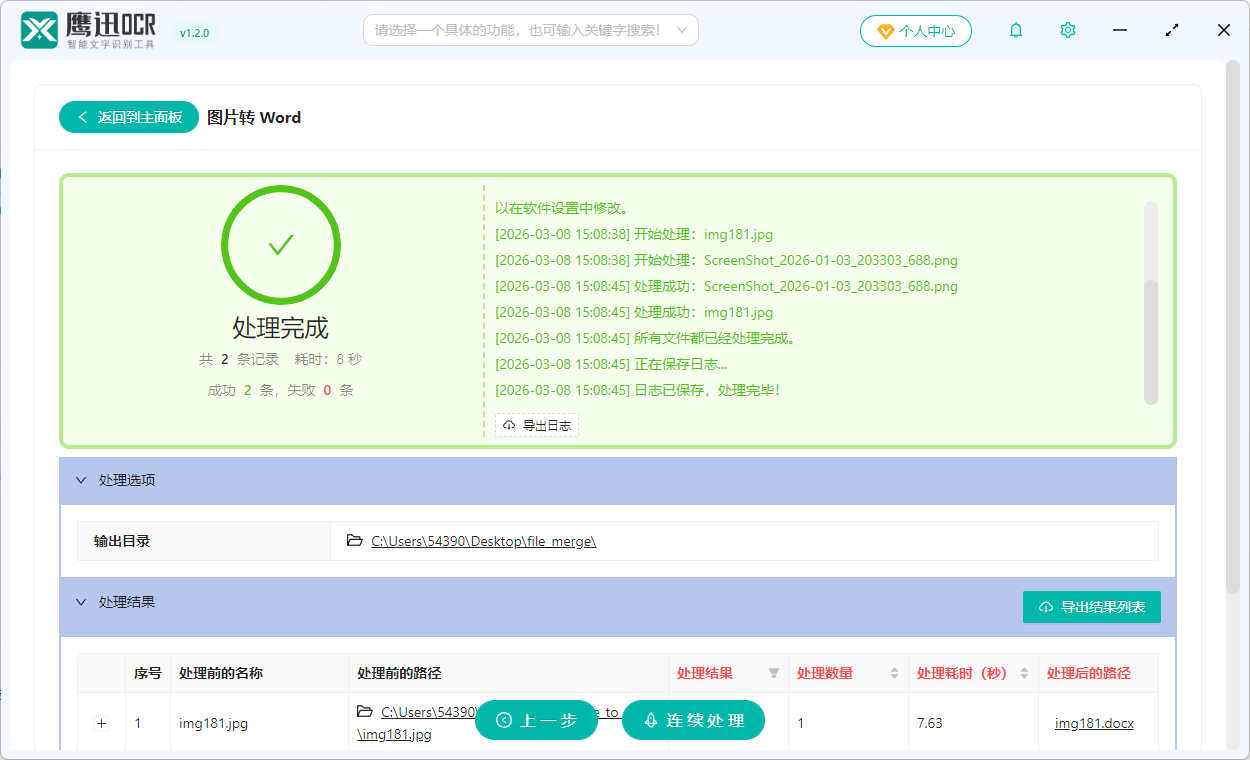Viewport: 1250px width, 760px height.
Task: Click the folder icon beside the output directory
Action: click(x=354, y=540)
